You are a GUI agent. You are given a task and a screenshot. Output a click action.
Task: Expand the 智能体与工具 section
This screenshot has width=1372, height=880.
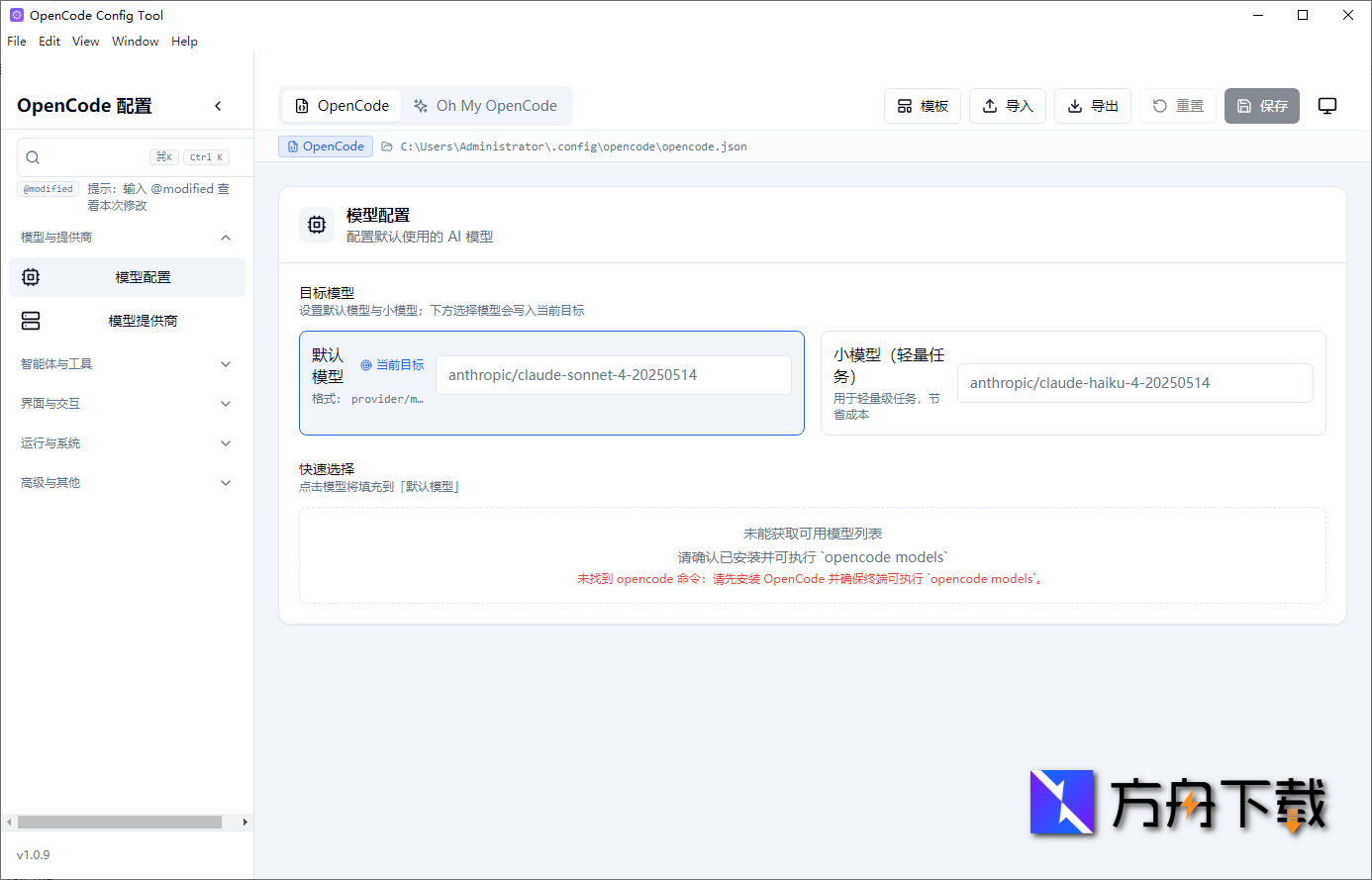tap(225, 363)
